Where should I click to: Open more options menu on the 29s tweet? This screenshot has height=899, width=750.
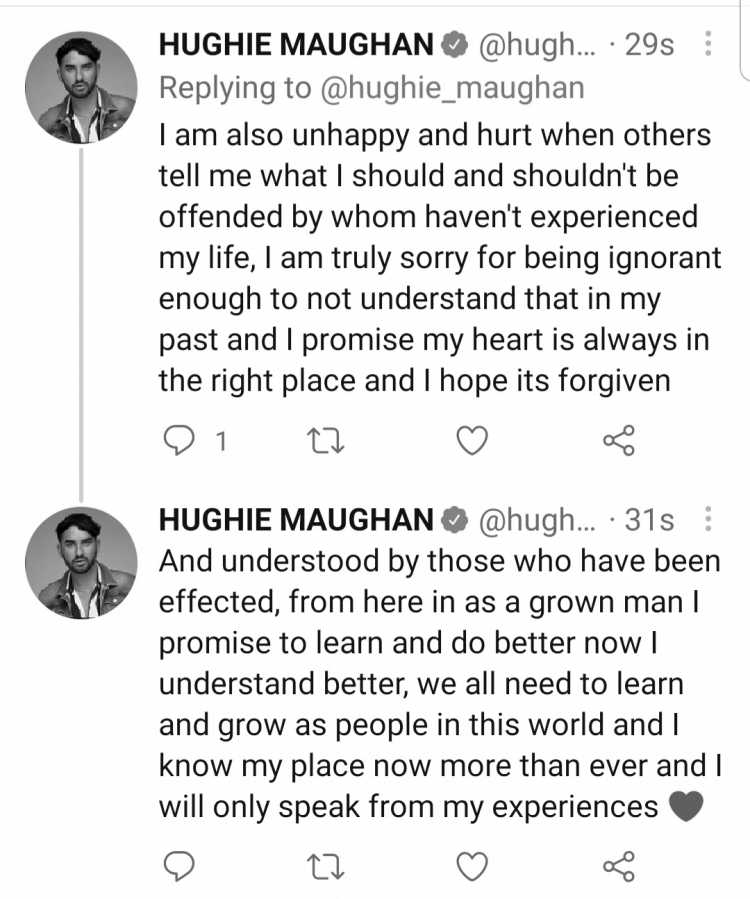coord(708,44)
